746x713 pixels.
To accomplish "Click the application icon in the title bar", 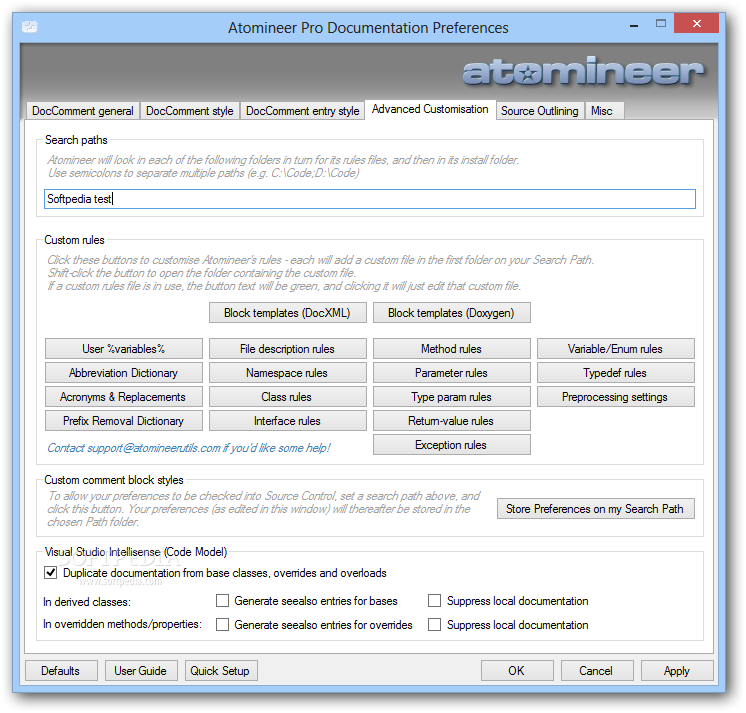I will (x=29, y=27).
